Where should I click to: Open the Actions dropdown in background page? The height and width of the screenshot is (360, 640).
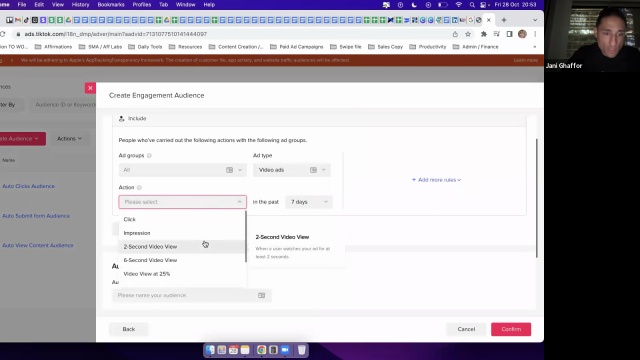(x=69, y=138)
